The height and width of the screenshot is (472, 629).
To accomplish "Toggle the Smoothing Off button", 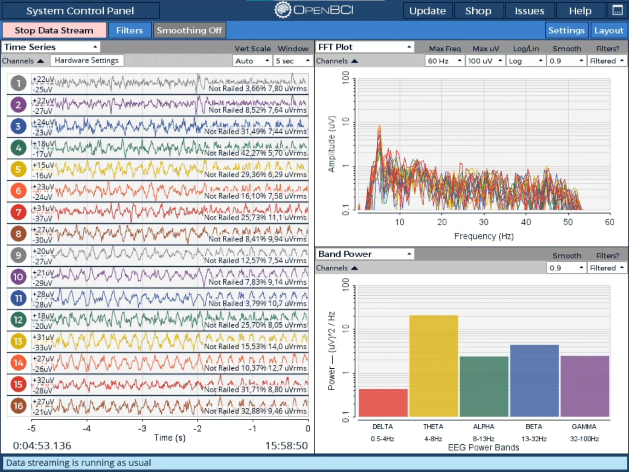I will coord(189,30).
